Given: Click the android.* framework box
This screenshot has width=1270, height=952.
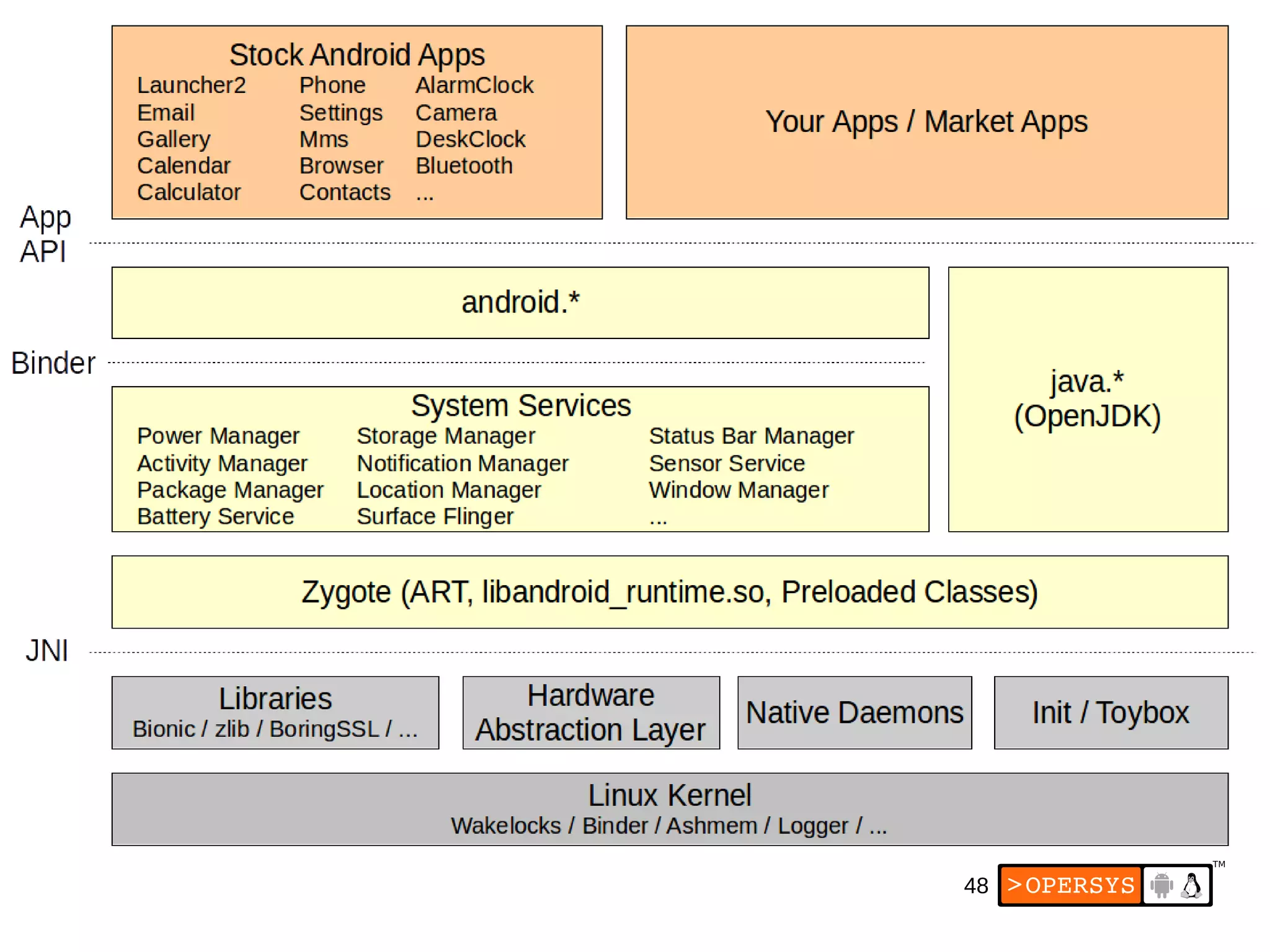Looking at the screenshot, I should (x=520, y=302).
